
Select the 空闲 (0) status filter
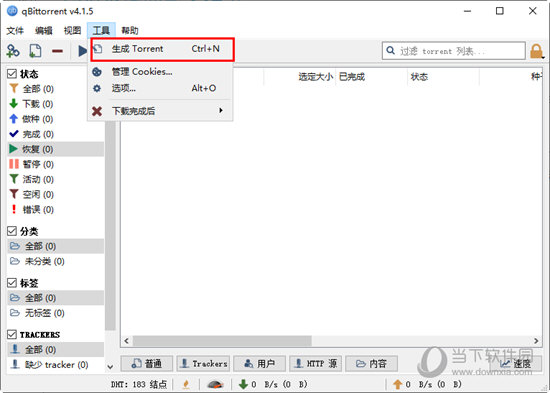[55, 194]
